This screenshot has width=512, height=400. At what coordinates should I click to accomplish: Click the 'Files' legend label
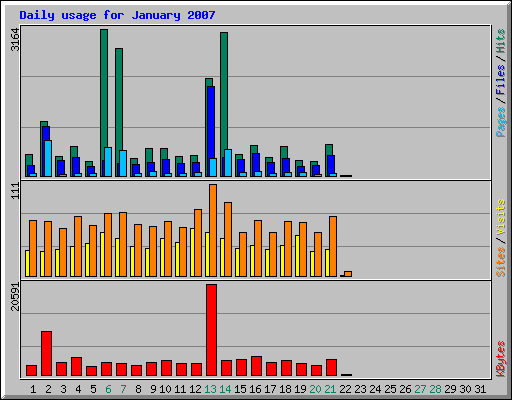click(500, 79)
